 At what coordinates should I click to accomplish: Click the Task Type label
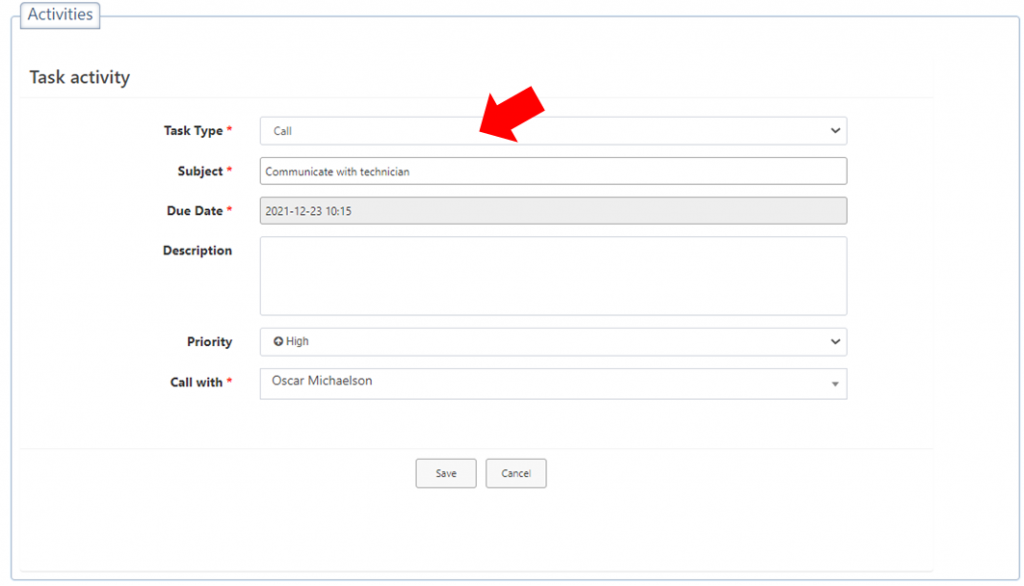coord(193,131)
